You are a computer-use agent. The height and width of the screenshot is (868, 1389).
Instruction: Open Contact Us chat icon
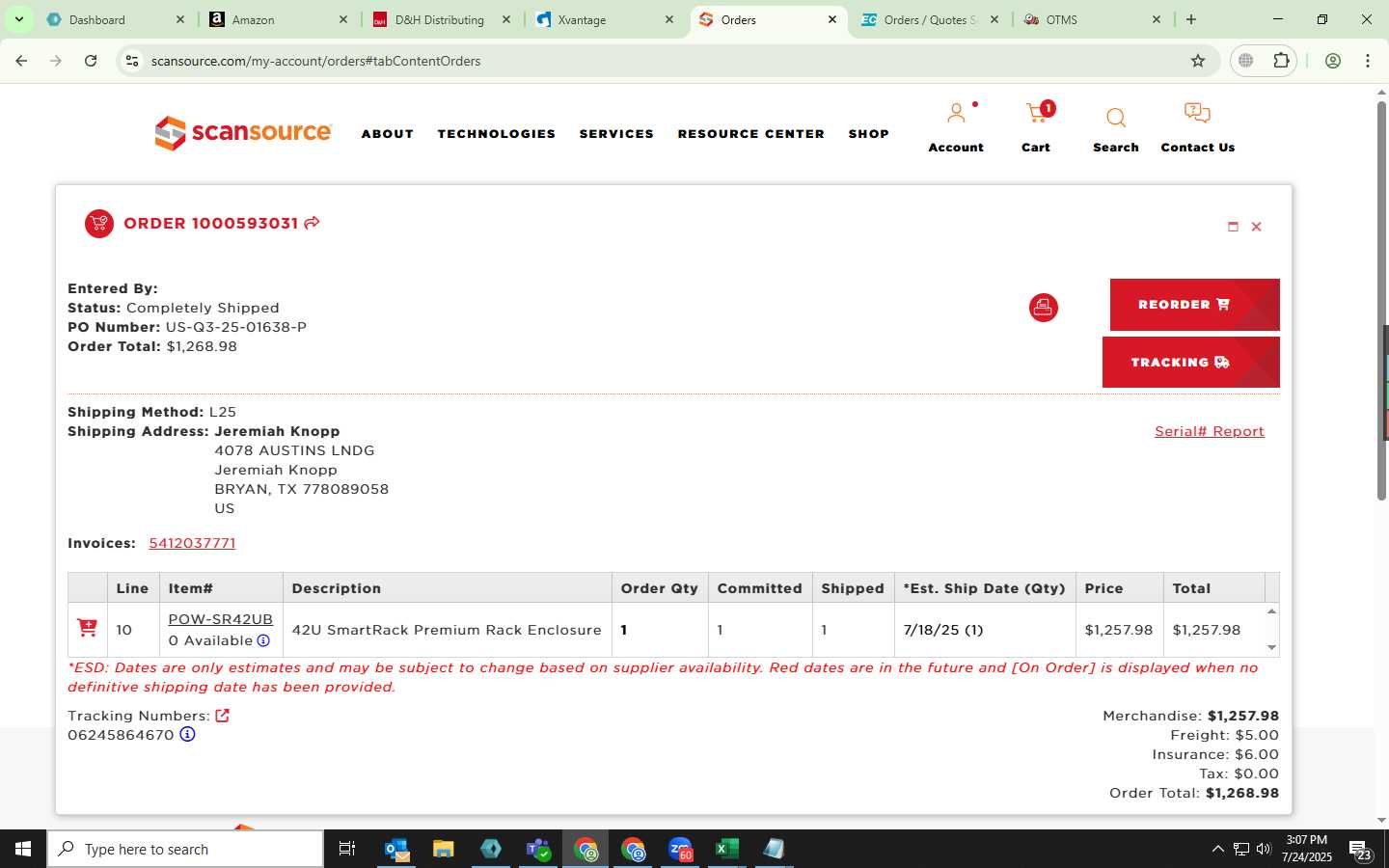coord(1197,114)
